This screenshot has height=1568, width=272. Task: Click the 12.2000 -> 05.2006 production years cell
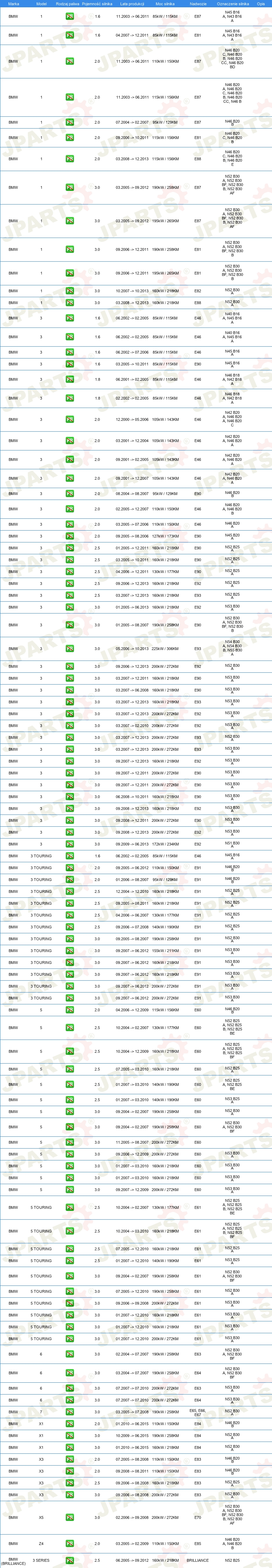pyautogui.click(x=132, y=419)
